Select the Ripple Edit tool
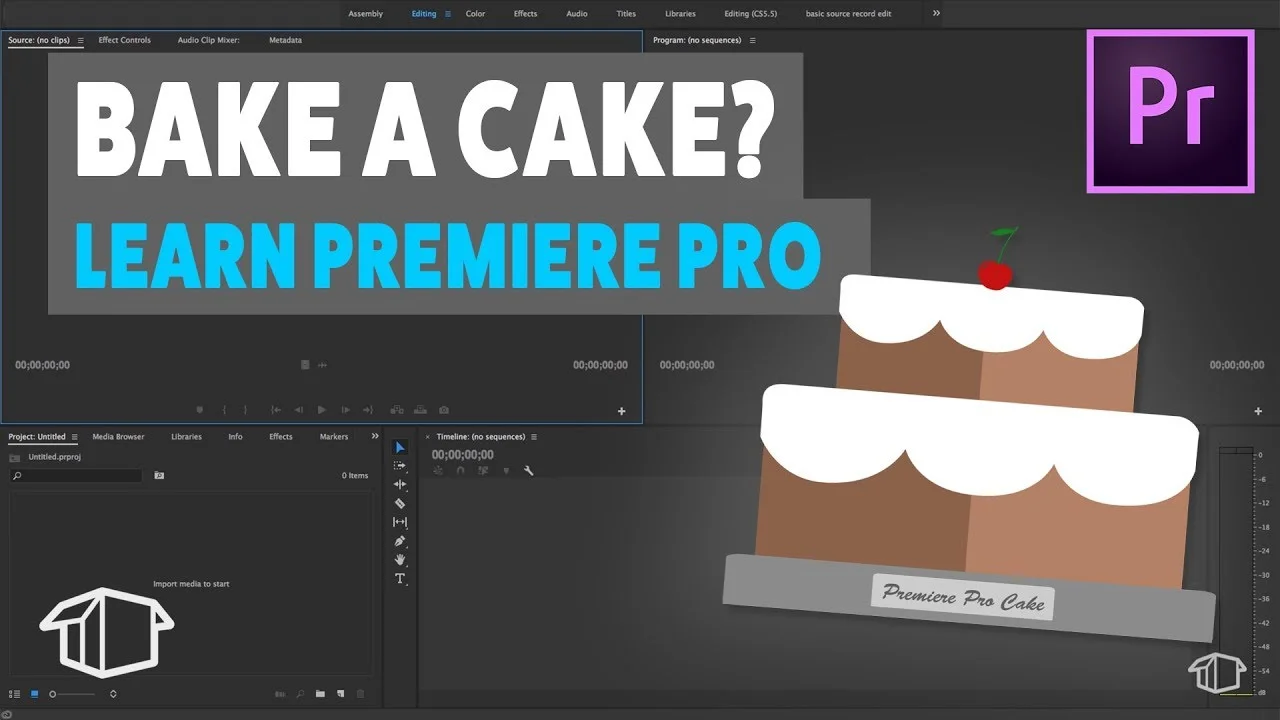 click(400, 485)
